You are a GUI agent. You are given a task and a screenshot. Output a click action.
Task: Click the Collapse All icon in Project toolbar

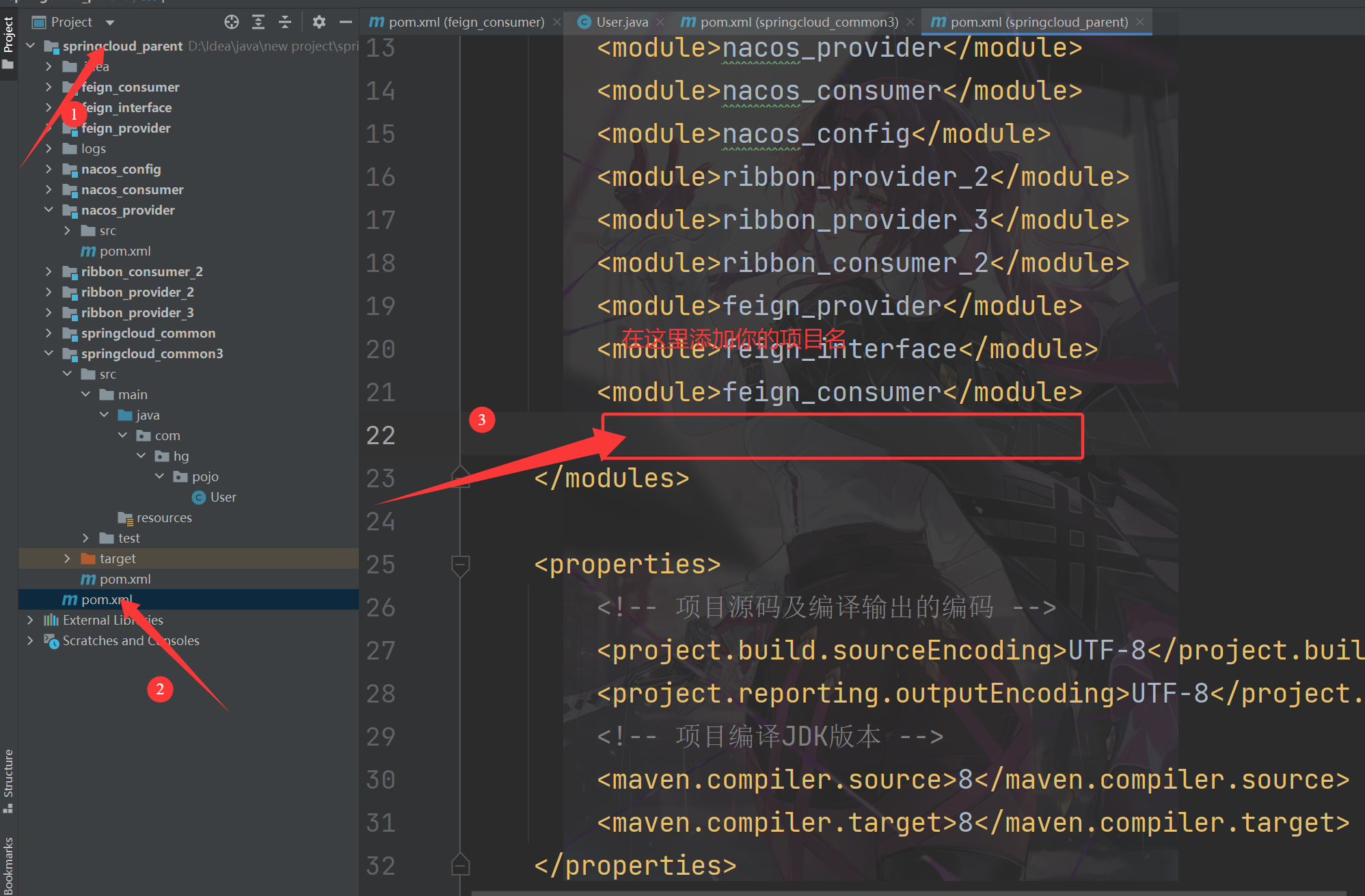(285, 22)
